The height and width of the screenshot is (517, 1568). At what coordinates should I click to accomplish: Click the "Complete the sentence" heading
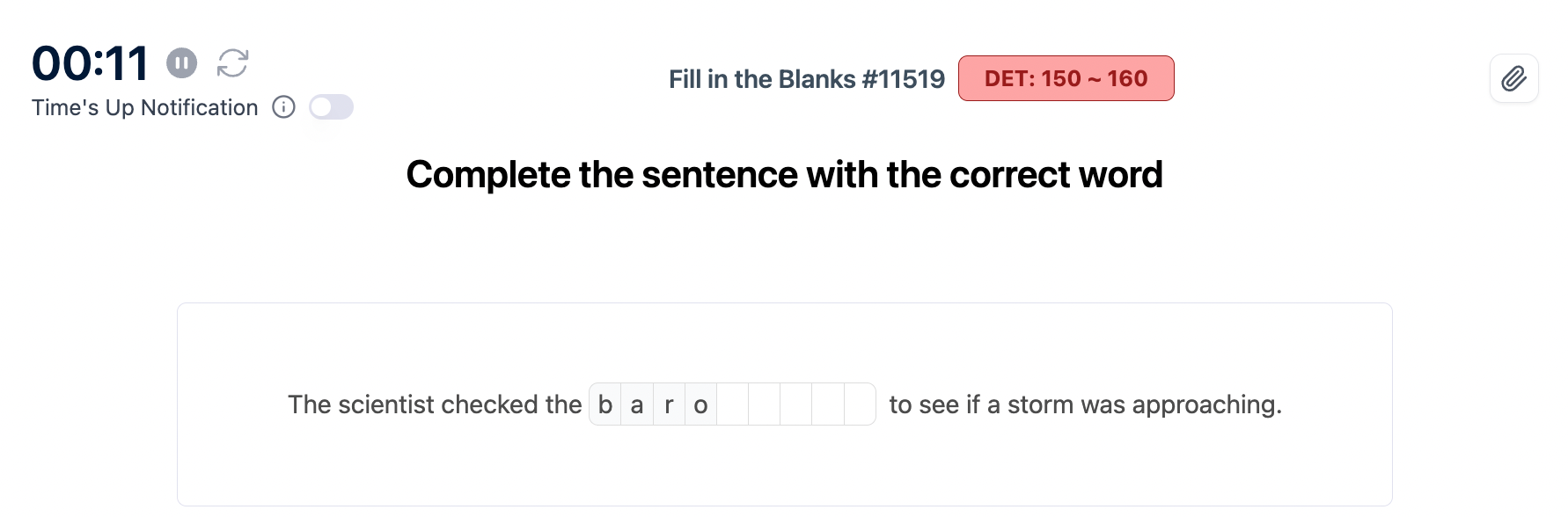pyautogui.click(x=784, y=174)
